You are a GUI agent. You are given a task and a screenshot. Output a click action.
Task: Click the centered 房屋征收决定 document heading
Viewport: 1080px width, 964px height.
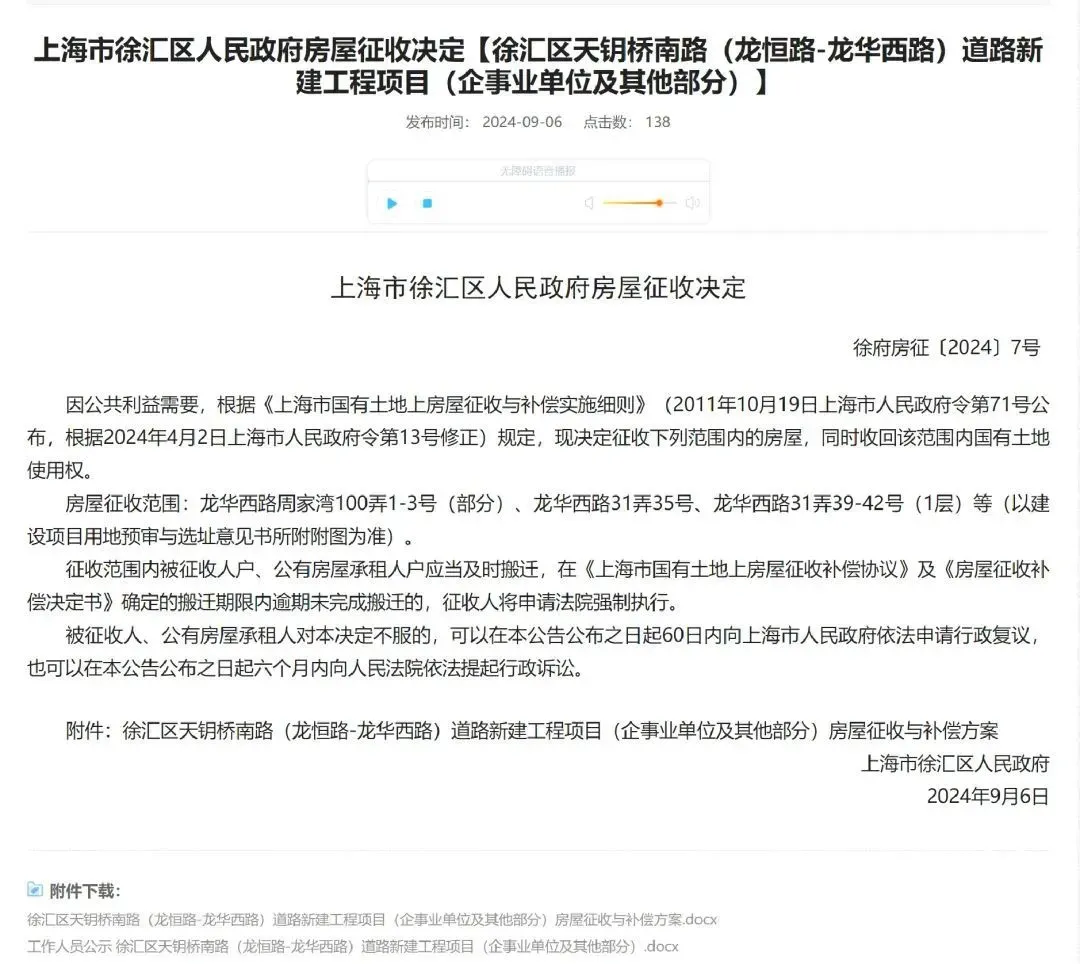click(x=538, y=289)
